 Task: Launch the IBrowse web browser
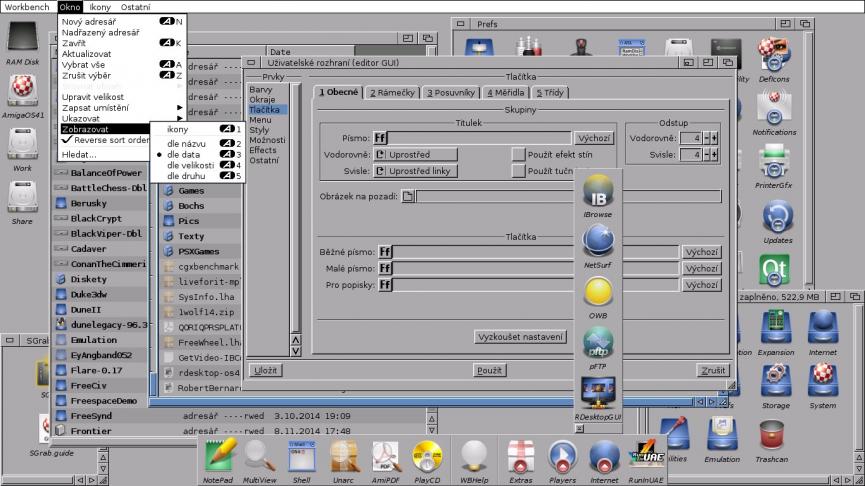pyautogui.click(x=598, y=193)
